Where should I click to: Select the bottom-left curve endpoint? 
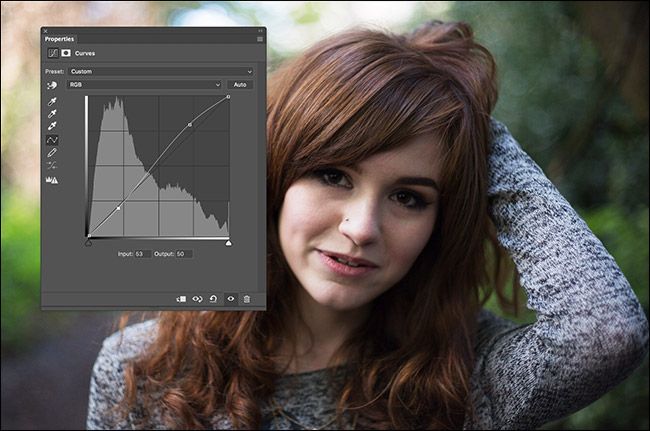pos(89,236)
